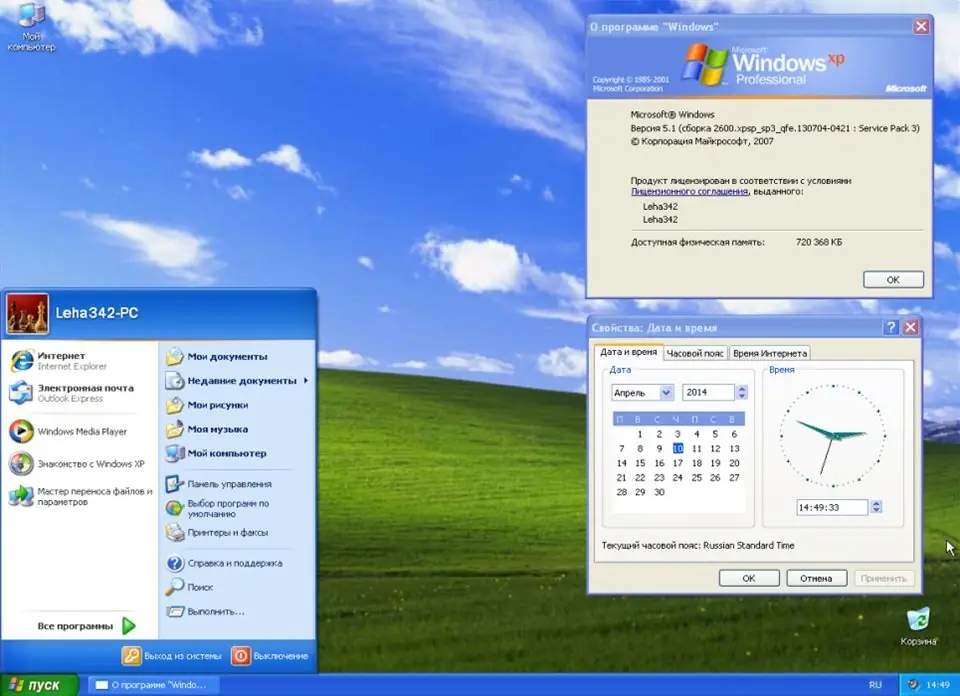Open the Лицензионного соглашения link
Viewport: 960px width, 696px height.
coord(689,192)
